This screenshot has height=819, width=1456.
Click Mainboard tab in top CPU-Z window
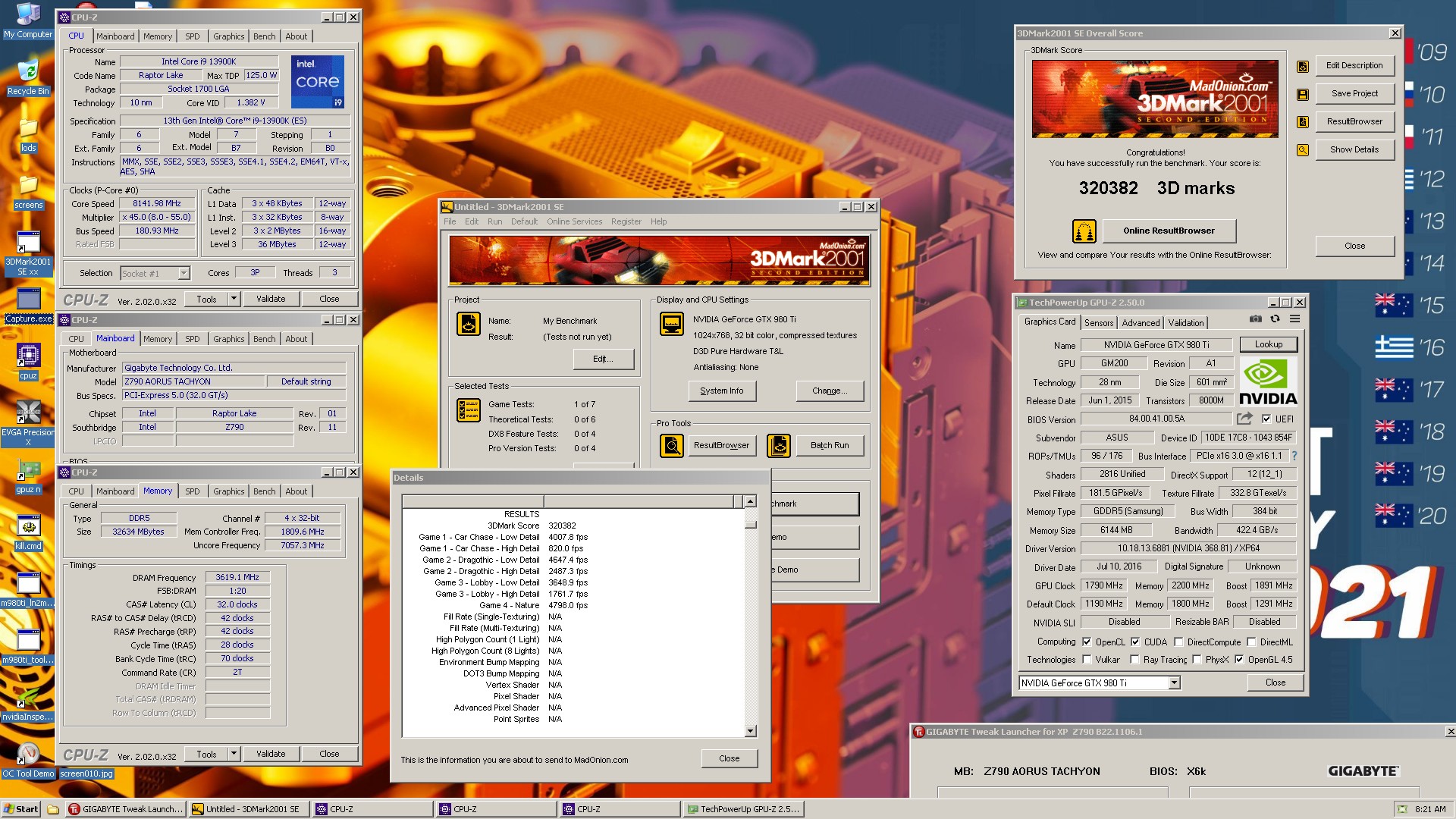tap(115, 36)
